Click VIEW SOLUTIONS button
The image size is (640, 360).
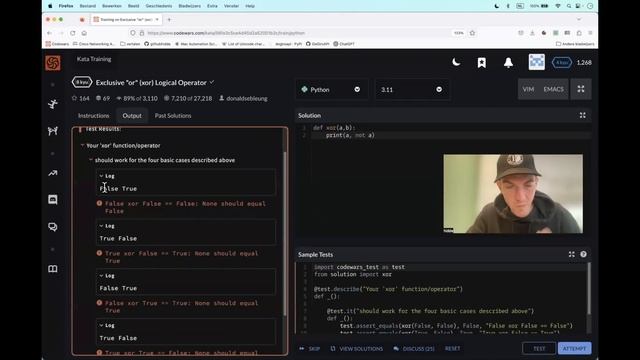coord(357,349)
